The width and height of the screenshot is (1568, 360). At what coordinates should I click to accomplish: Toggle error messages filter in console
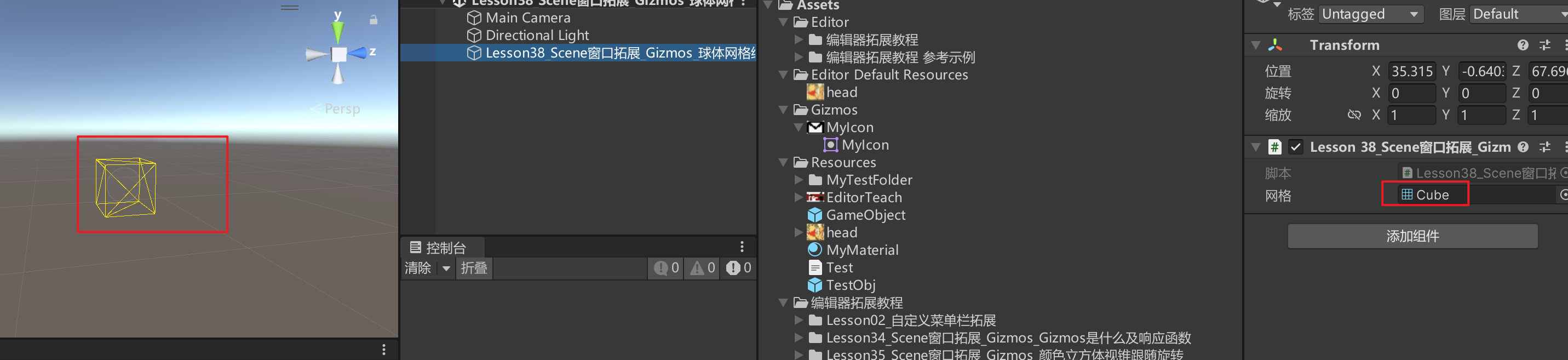click(x=738, y=268)
